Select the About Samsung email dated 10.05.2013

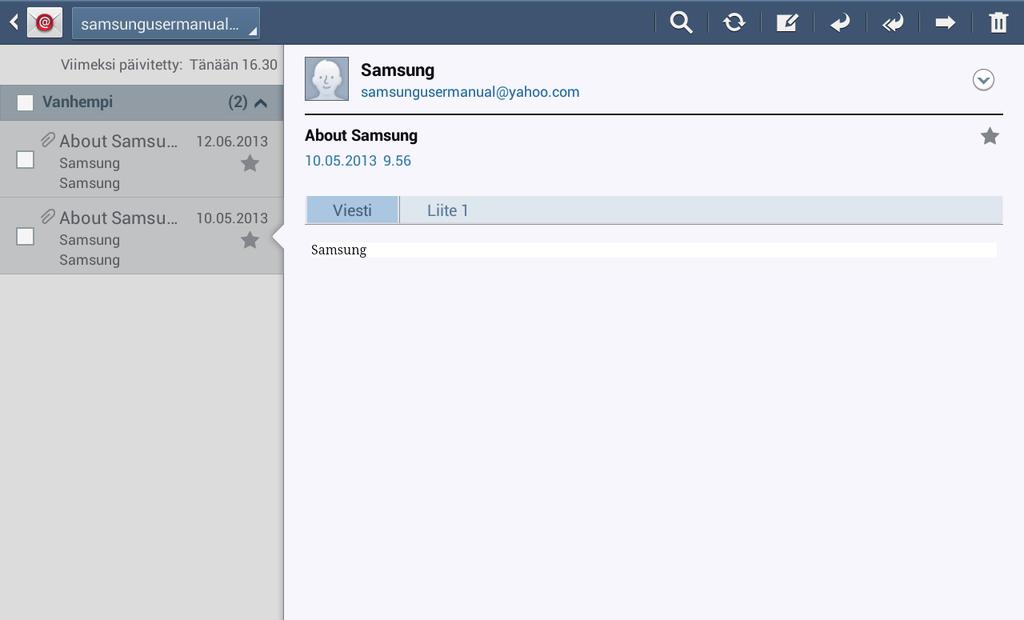142,237
